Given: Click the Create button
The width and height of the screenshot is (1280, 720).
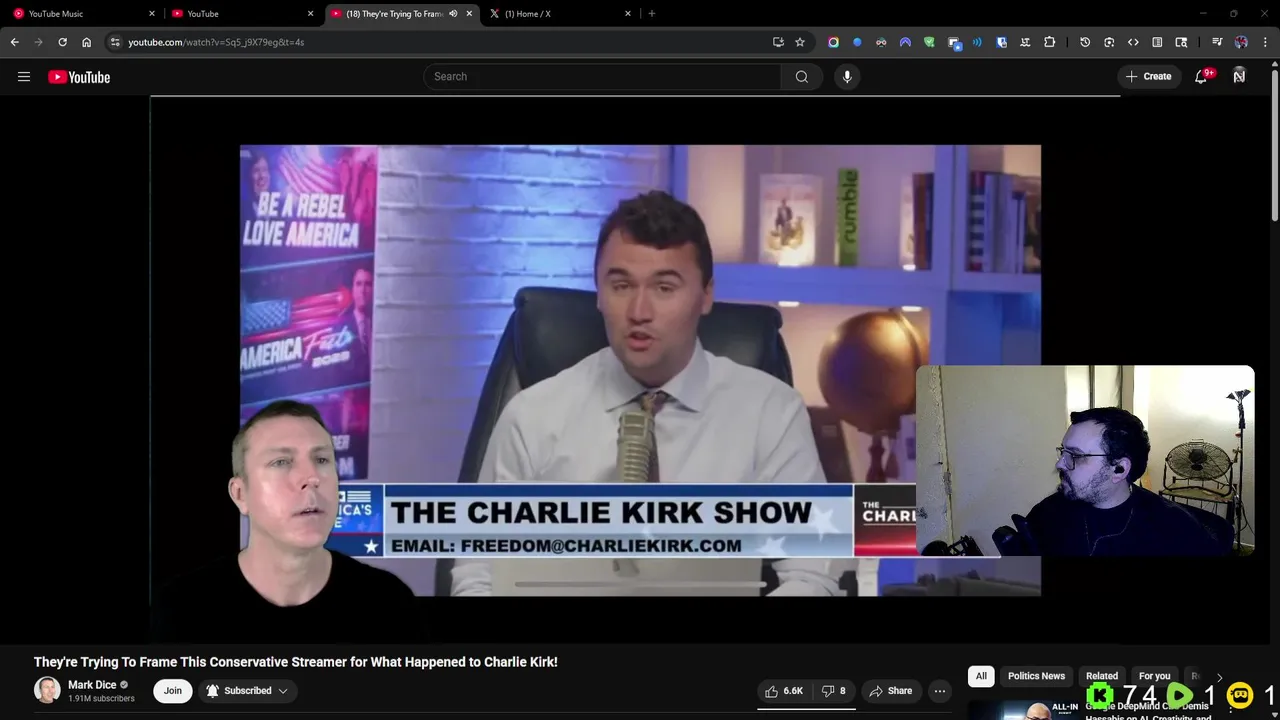Looking at the screenshot, I should point(1149,77).
